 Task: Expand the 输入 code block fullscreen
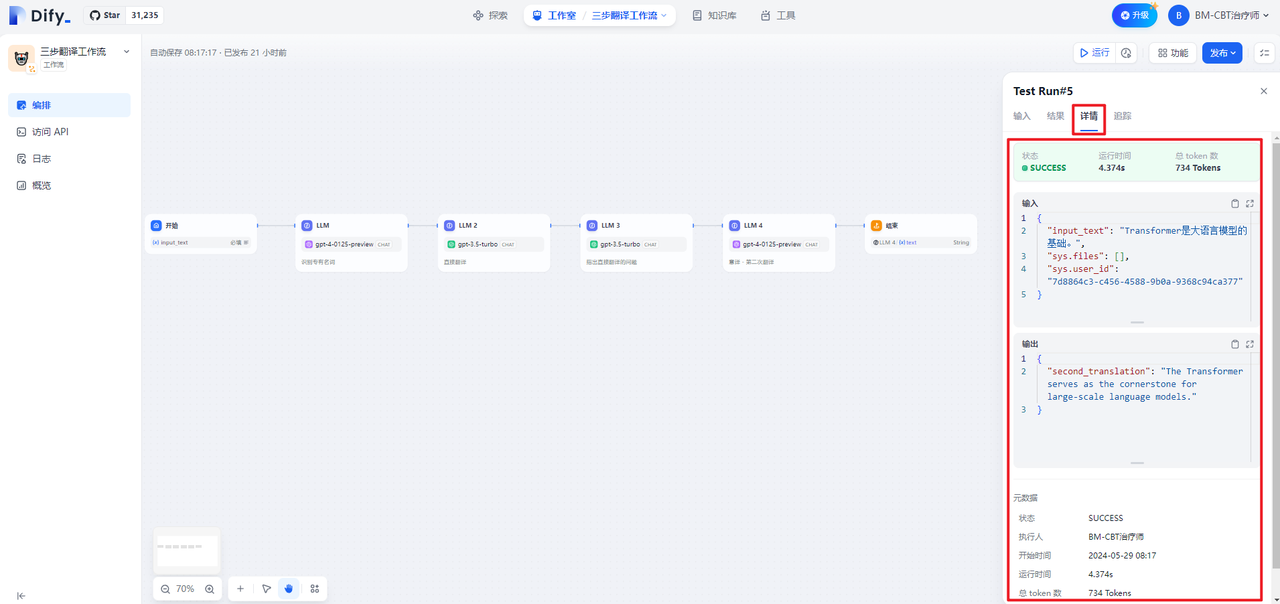1250,203
